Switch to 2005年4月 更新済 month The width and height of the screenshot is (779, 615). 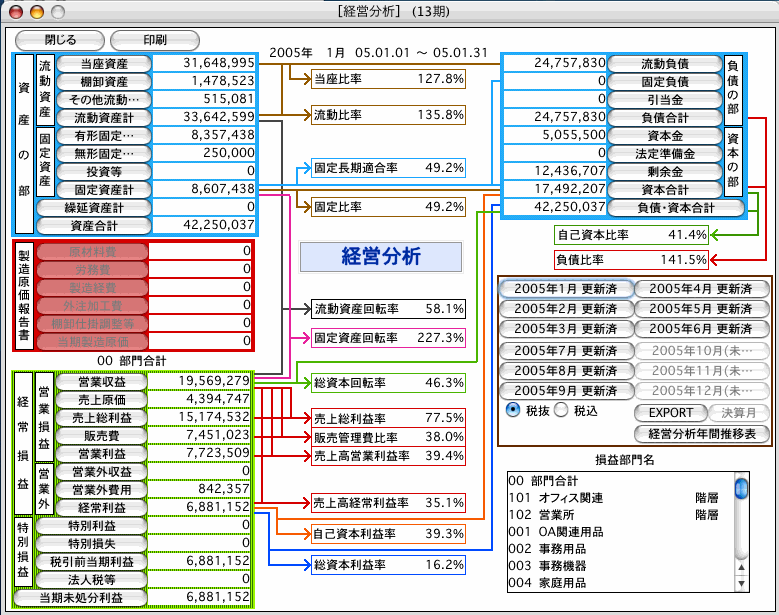tap(702, 289)
